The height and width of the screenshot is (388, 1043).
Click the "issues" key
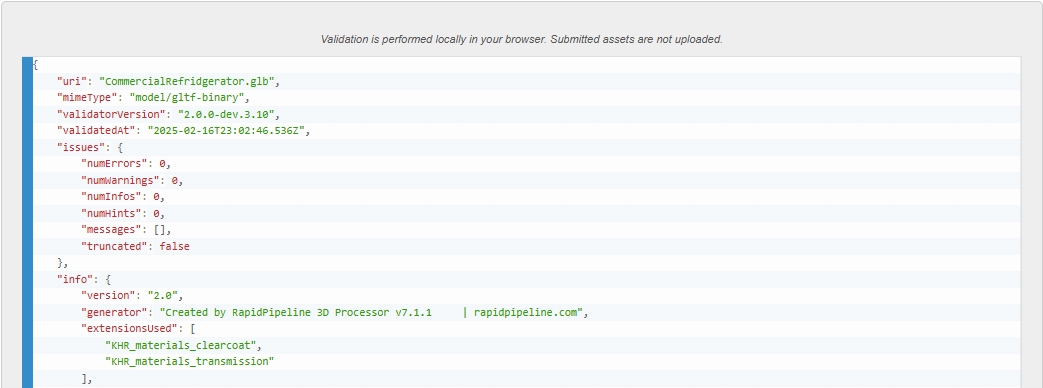81,147
